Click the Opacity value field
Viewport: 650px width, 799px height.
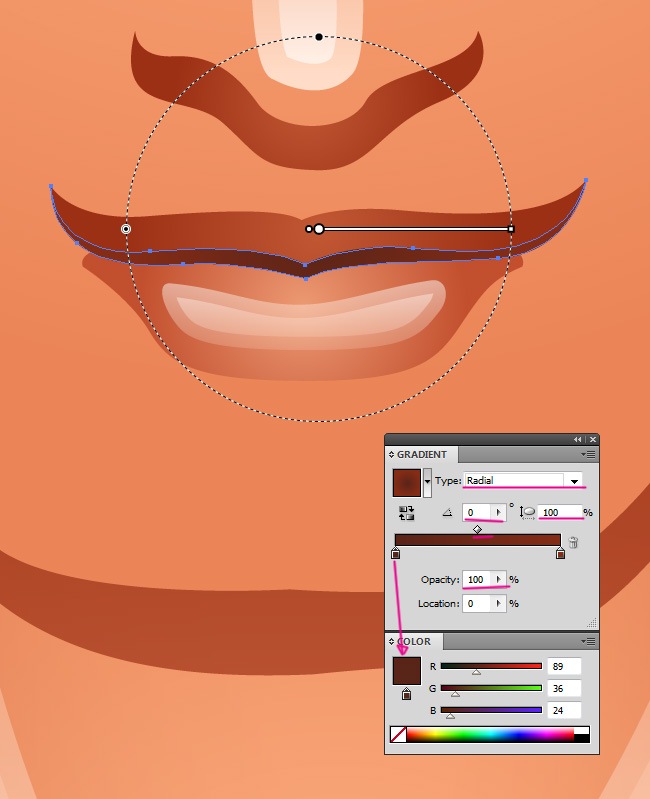pos(477,579)
